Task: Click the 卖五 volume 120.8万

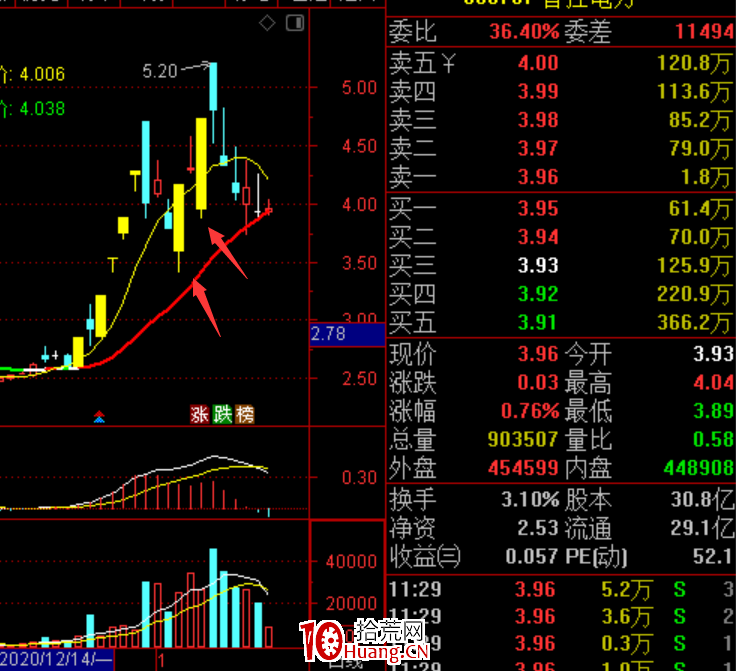Action: coord(695,63)
